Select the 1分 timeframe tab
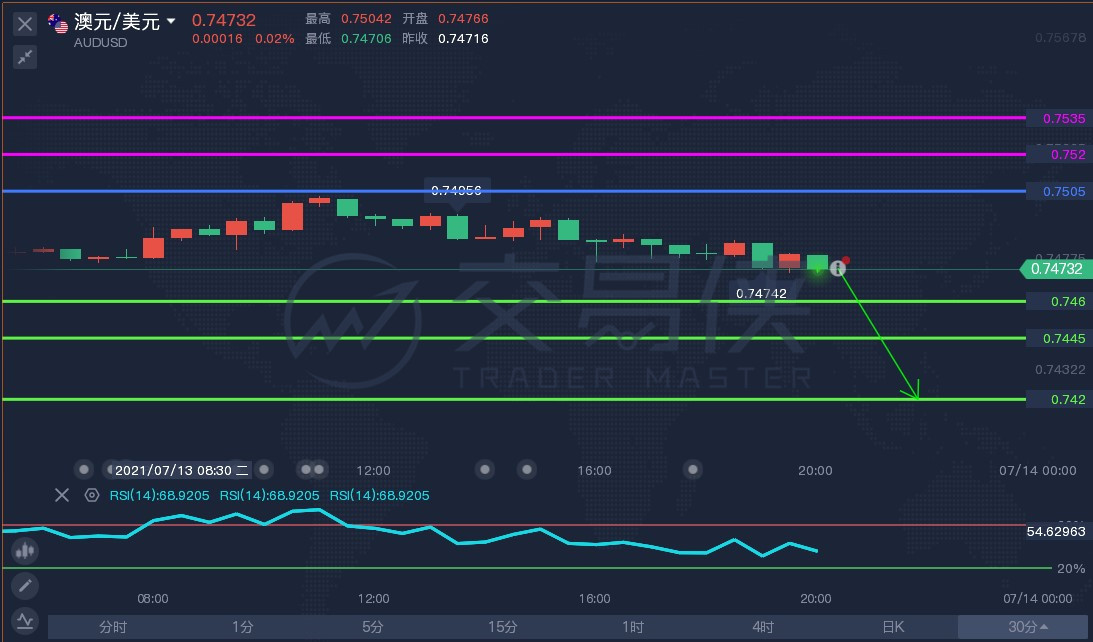The image size is (1093, 642). [243, 627]
